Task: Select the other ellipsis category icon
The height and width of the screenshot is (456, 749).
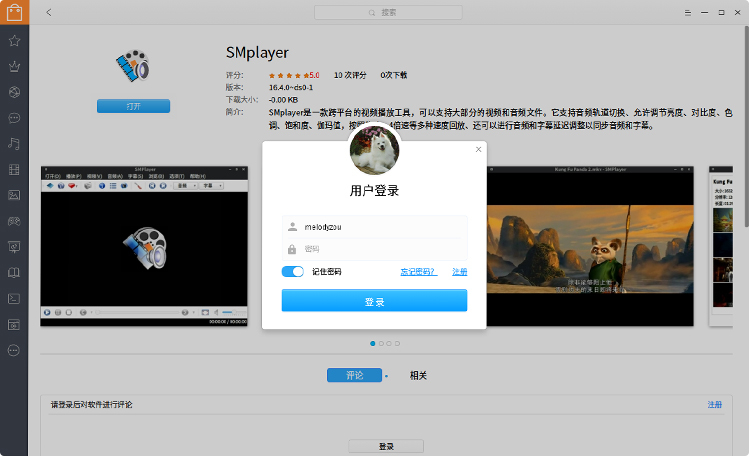Action: pyautogui.click(x=14, y=350)
